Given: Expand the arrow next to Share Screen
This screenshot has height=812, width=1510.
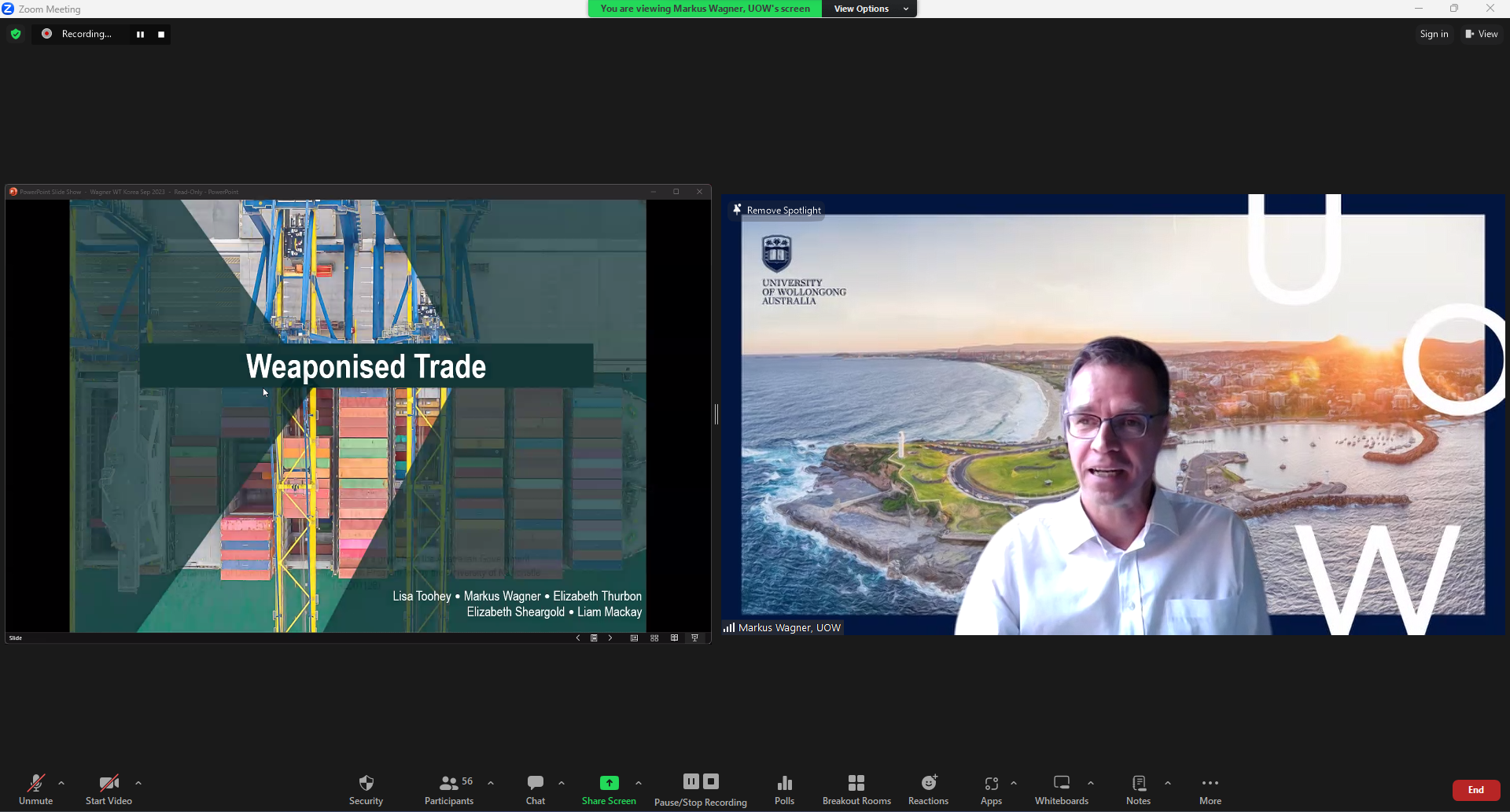Looking at the screenshot, I should [639, 783].
